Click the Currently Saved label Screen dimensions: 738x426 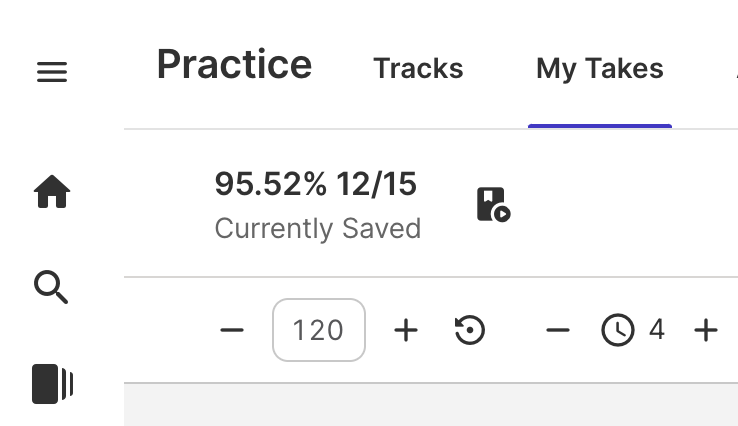point(317,229)
